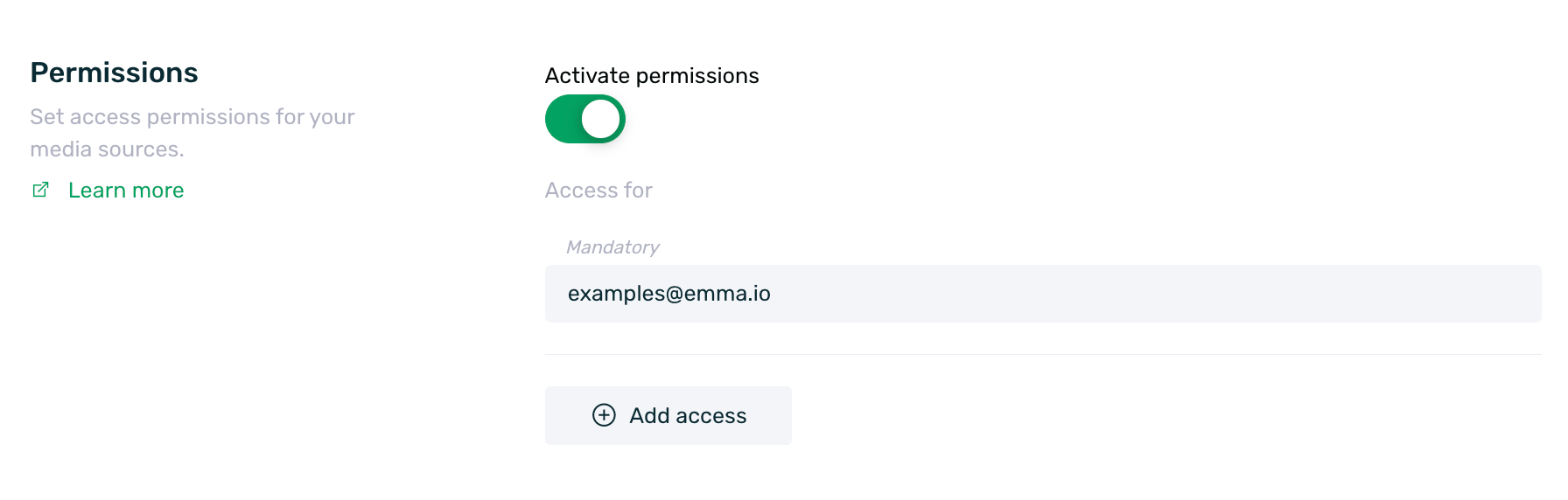Viewport: 1568px width, 500px height.
Task: Focus the examples@emma.io input field
Action: [x=1043, y=294]
